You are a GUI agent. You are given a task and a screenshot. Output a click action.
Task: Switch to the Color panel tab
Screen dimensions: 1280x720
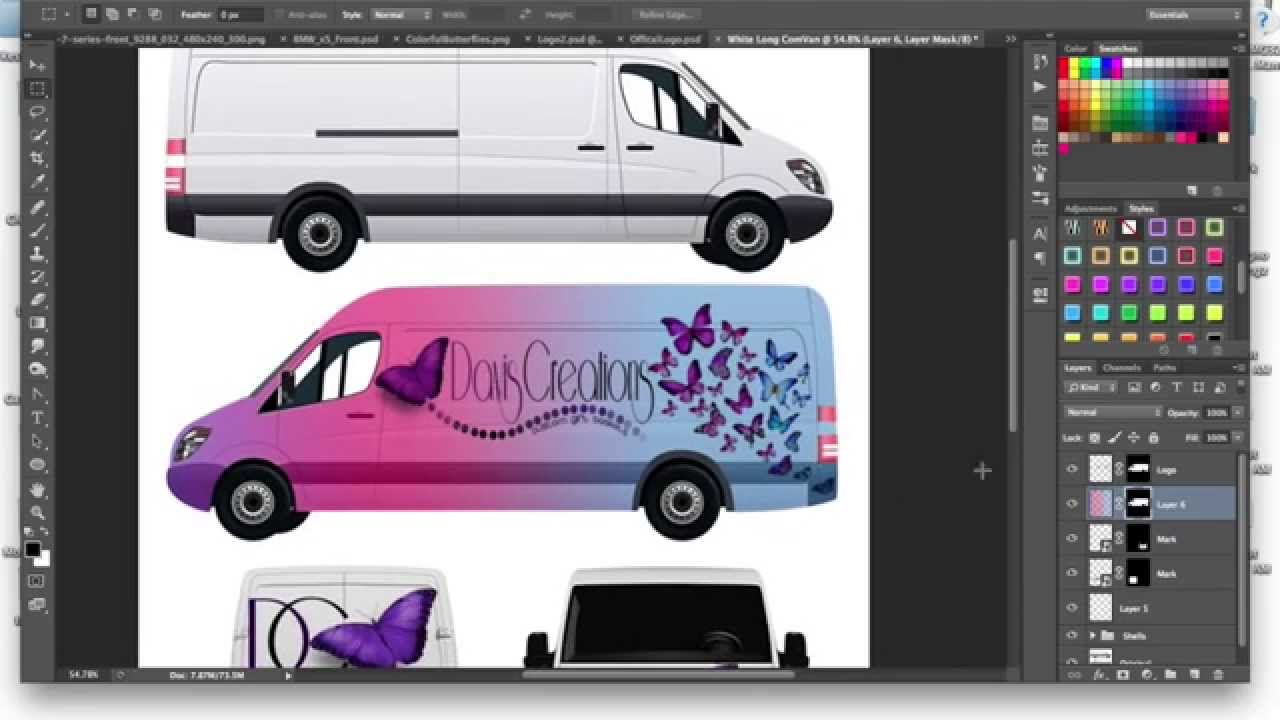1076,48
